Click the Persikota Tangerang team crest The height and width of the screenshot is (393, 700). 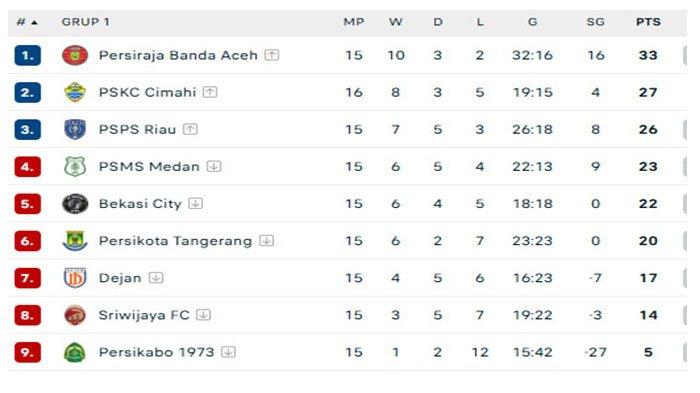[x=75, y=241]
